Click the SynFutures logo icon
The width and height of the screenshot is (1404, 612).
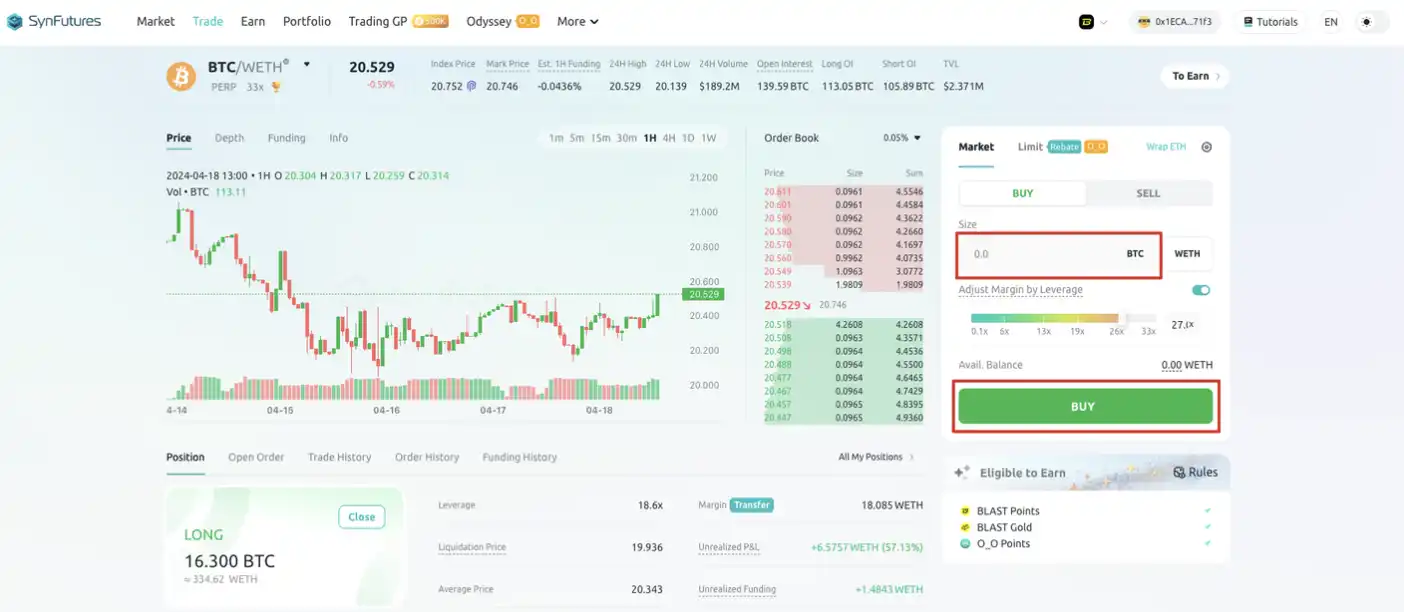pyautogui.click(x=15, y=21)
